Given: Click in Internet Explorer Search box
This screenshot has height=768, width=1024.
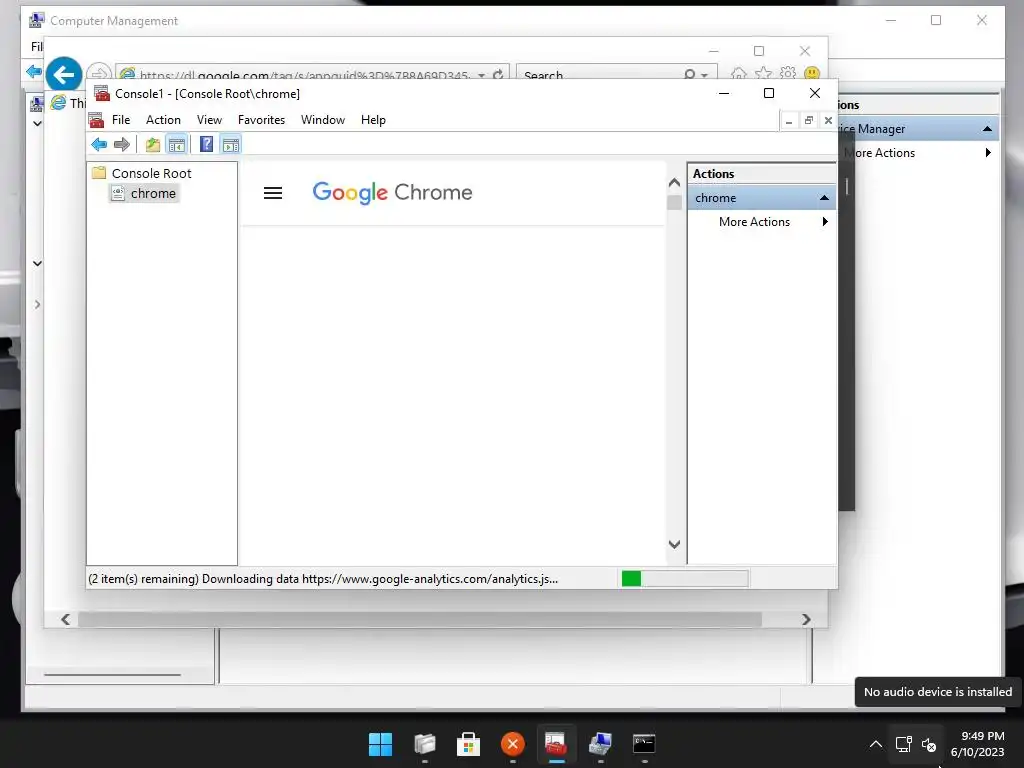Looking at the screenshot, I should [x=599, y=74].
